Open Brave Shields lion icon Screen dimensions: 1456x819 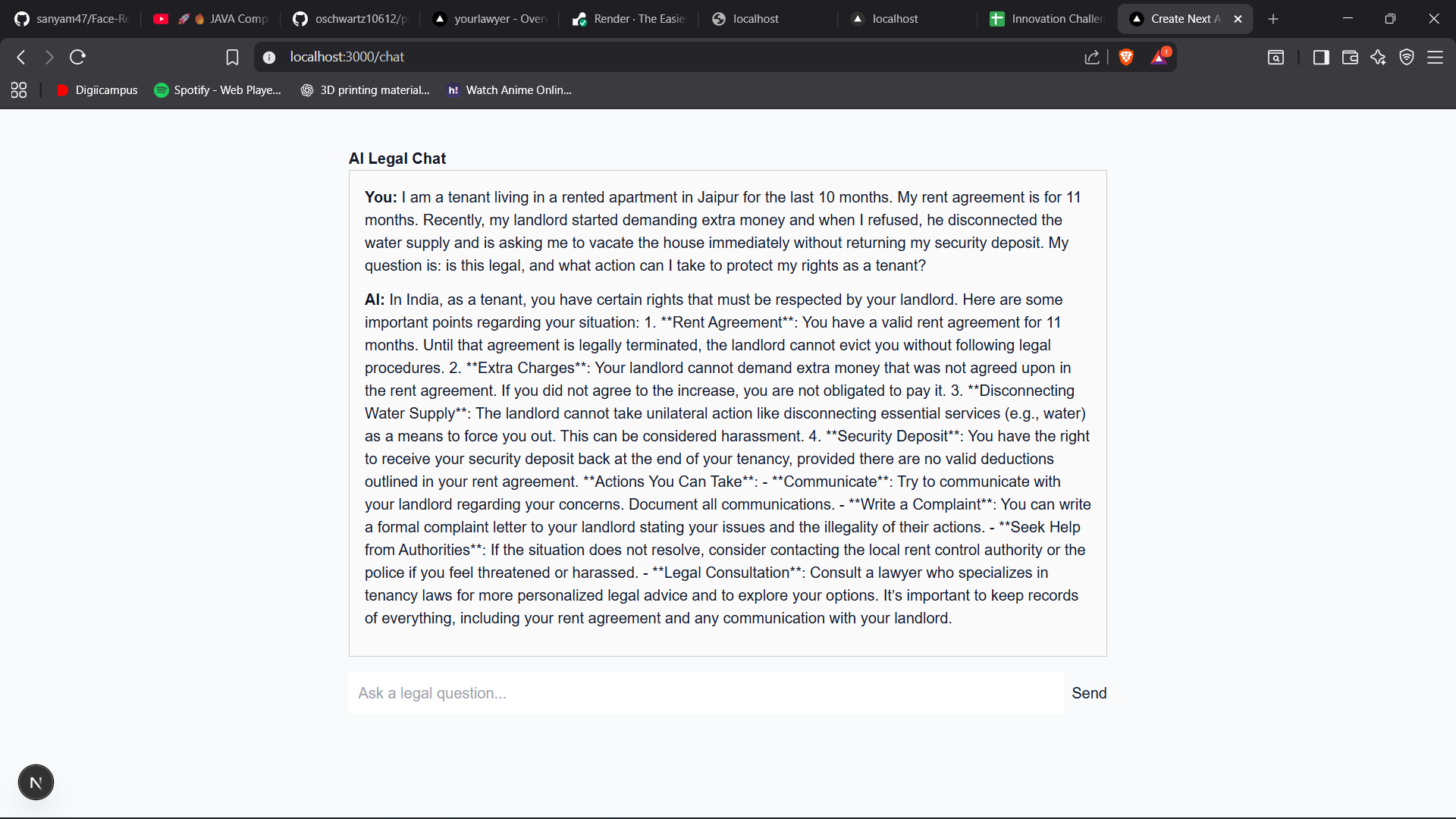click(x=1126, y=57)
